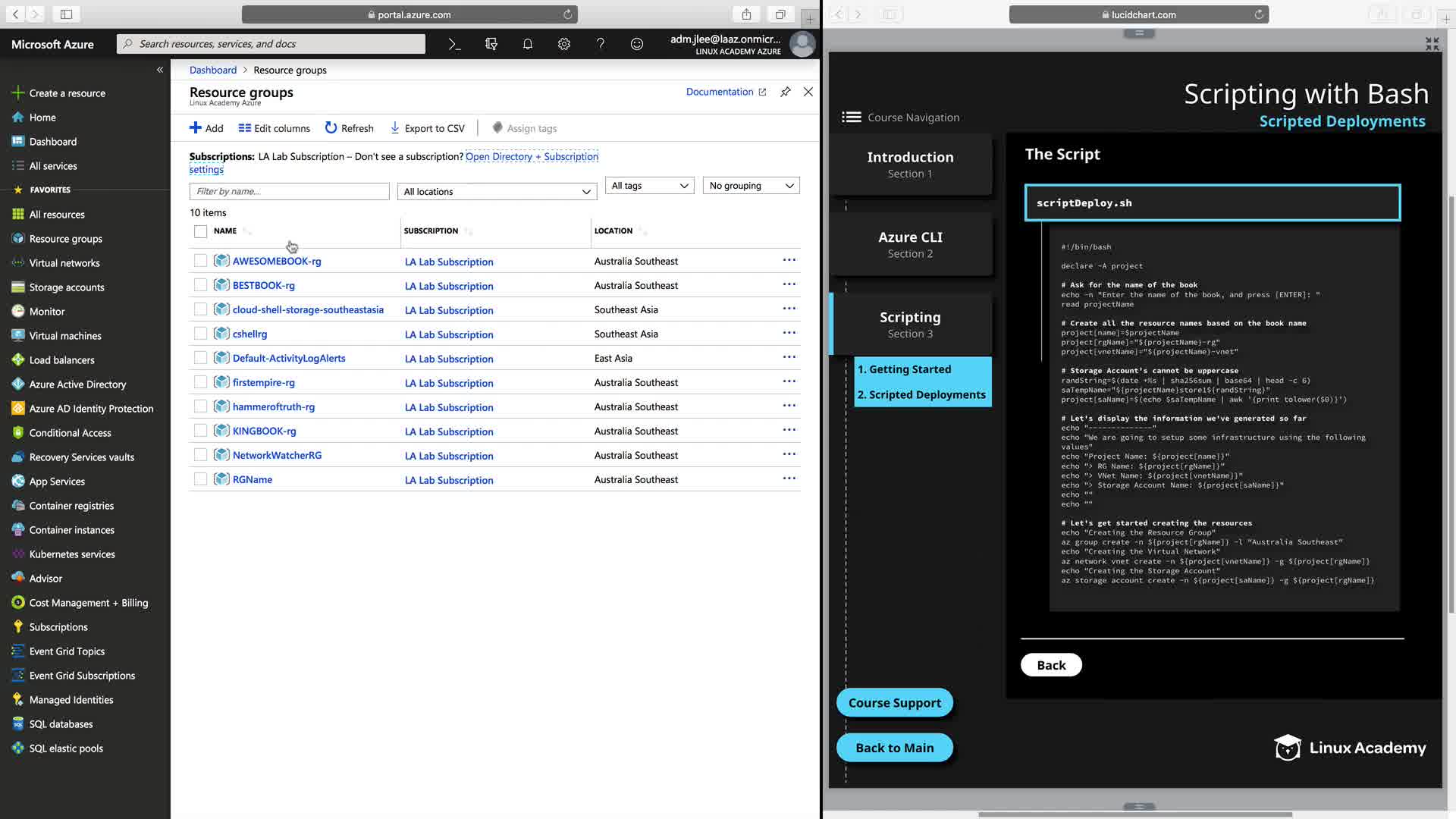This screenshot has height=819, width=1456.
Task: Click the Filter by name field
Action: click(289, 192)
